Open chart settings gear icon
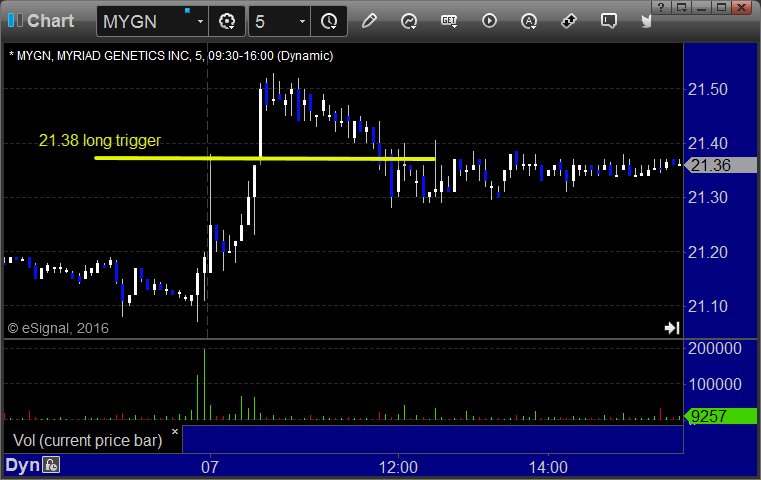Image resolution: width=761 pixels, height=480 pixels. (x=227, y=21)
